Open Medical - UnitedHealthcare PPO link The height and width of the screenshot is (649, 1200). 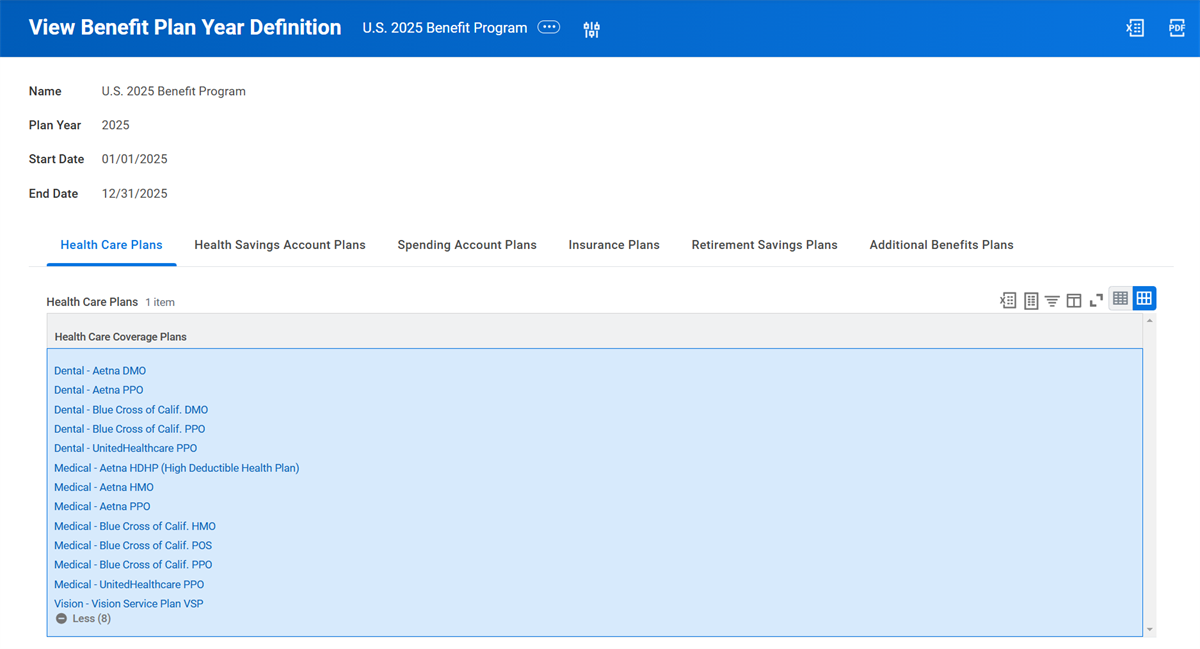(x=129, y=584)
